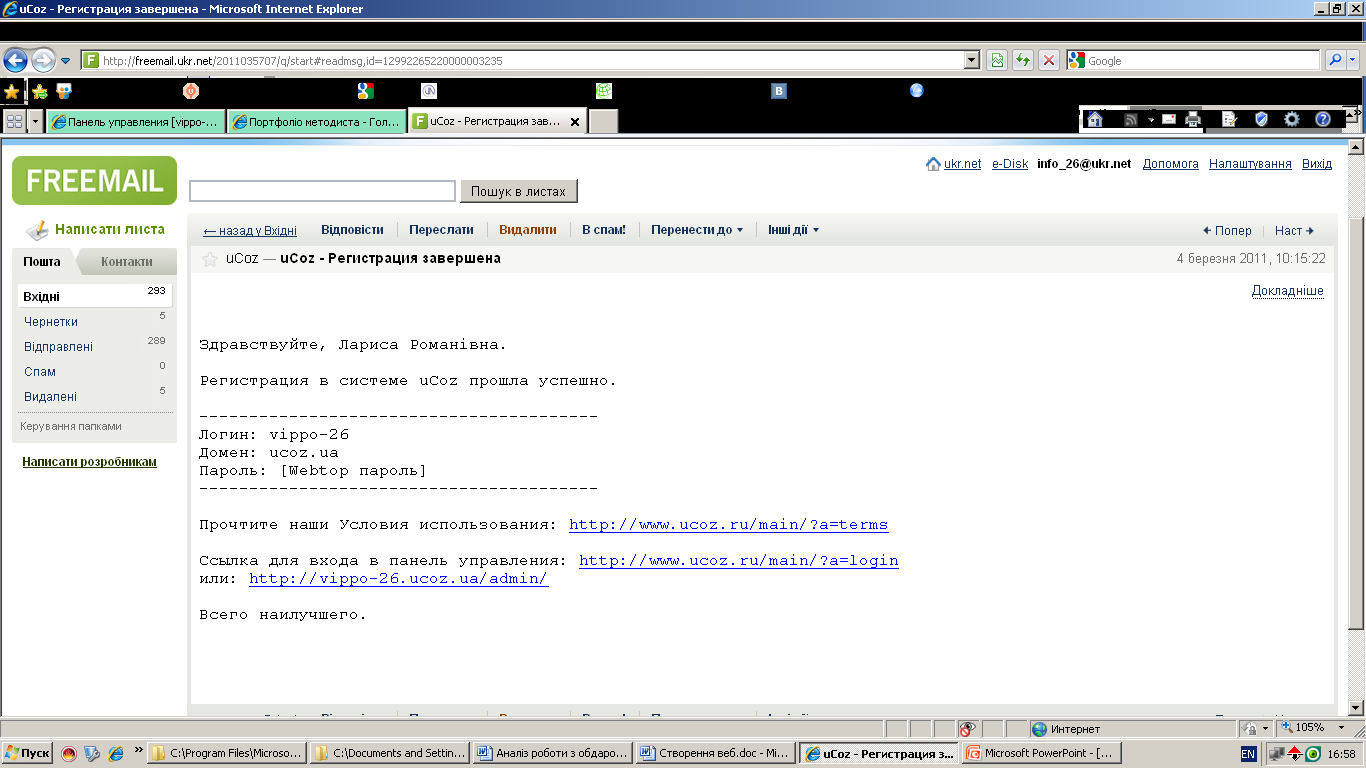Open the recent pages dropdown beside Forward

pyautogui.click(x=66, y=61)
